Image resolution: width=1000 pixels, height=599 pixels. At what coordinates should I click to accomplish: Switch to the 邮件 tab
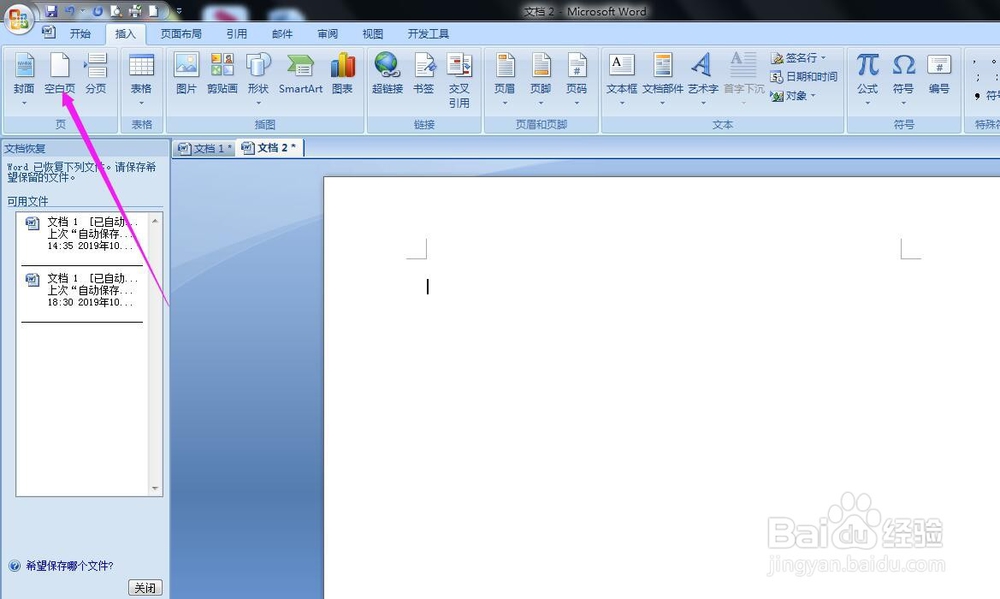coord(283,34)
